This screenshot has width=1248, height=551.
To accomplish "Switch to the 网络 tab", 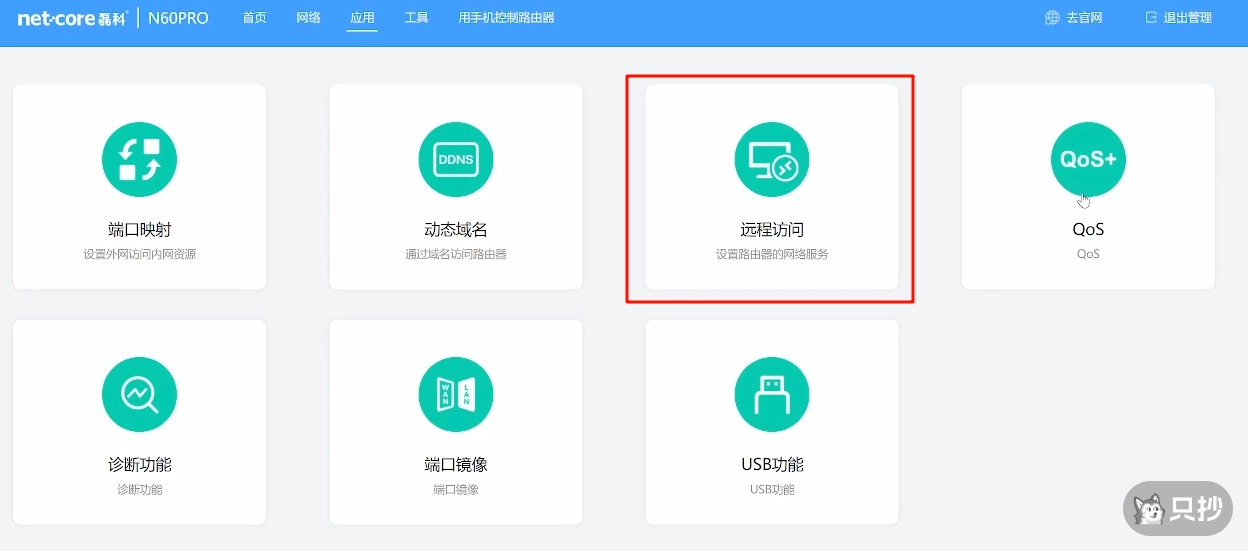I will 309,18.
